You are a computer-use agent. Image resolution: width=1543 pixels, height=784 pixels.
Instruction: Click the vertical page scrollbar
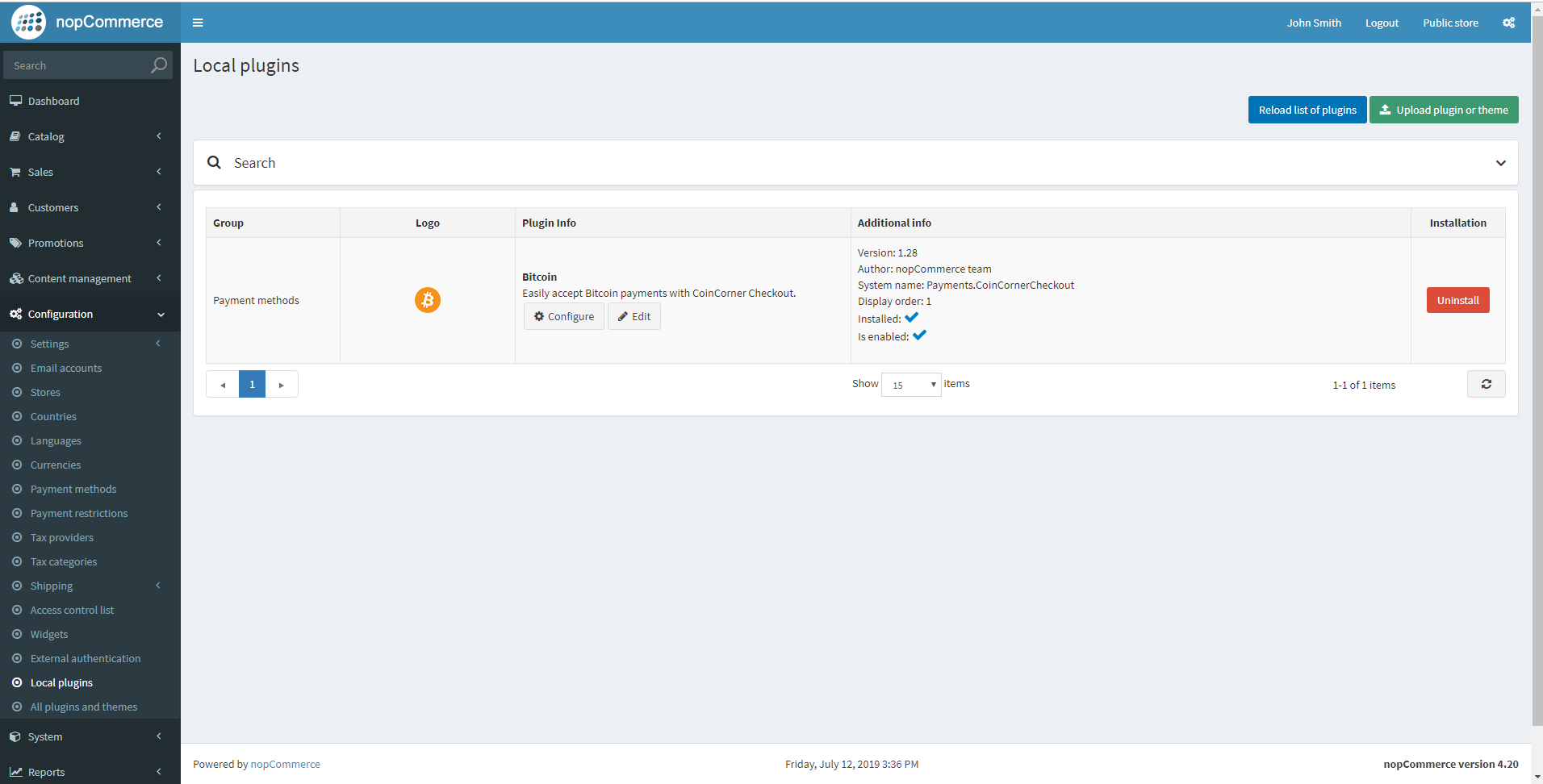(x=1537, y=371)
